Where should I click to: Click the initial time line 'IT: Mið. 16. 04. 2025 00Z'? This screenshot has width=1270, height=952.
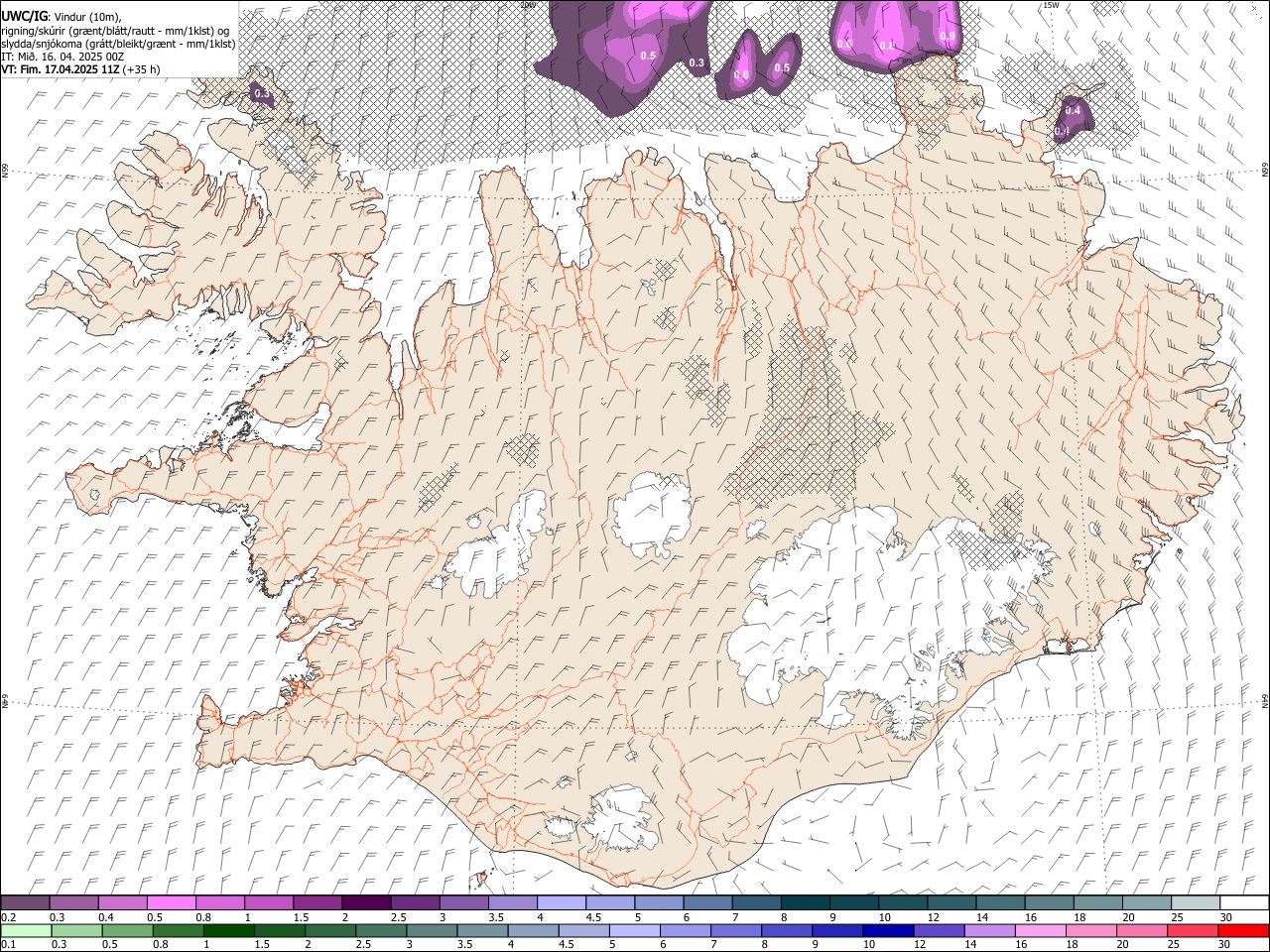tap(63, 57)
